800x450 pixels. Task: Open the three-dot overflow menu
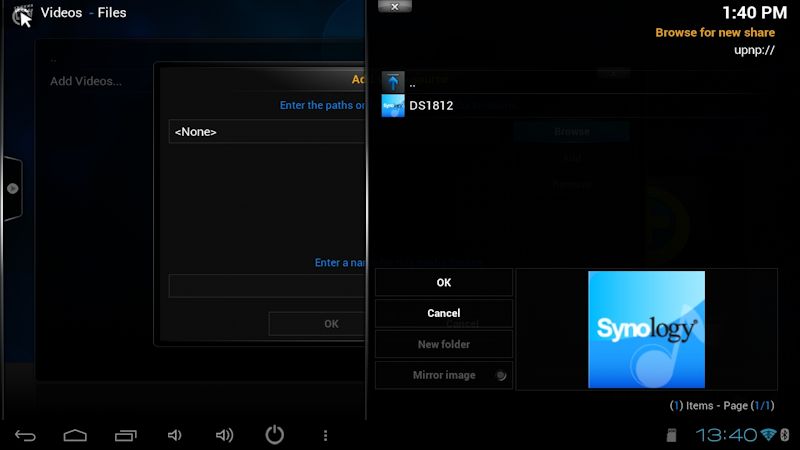point(325,435)
